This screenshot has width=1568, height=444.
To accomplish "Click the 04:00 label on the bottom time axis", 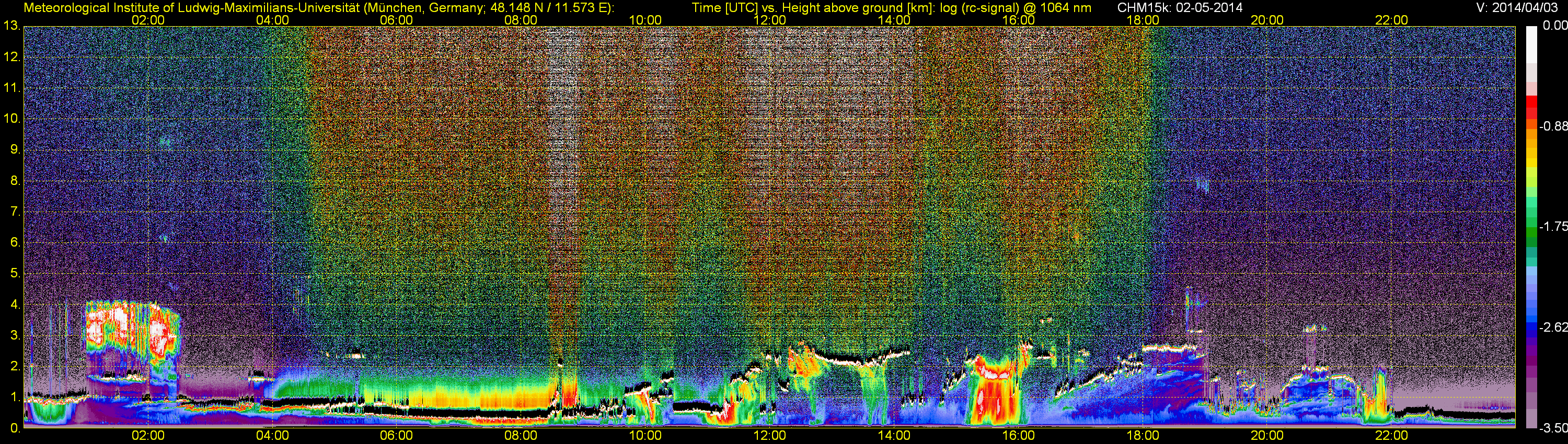I will (272, 436).
